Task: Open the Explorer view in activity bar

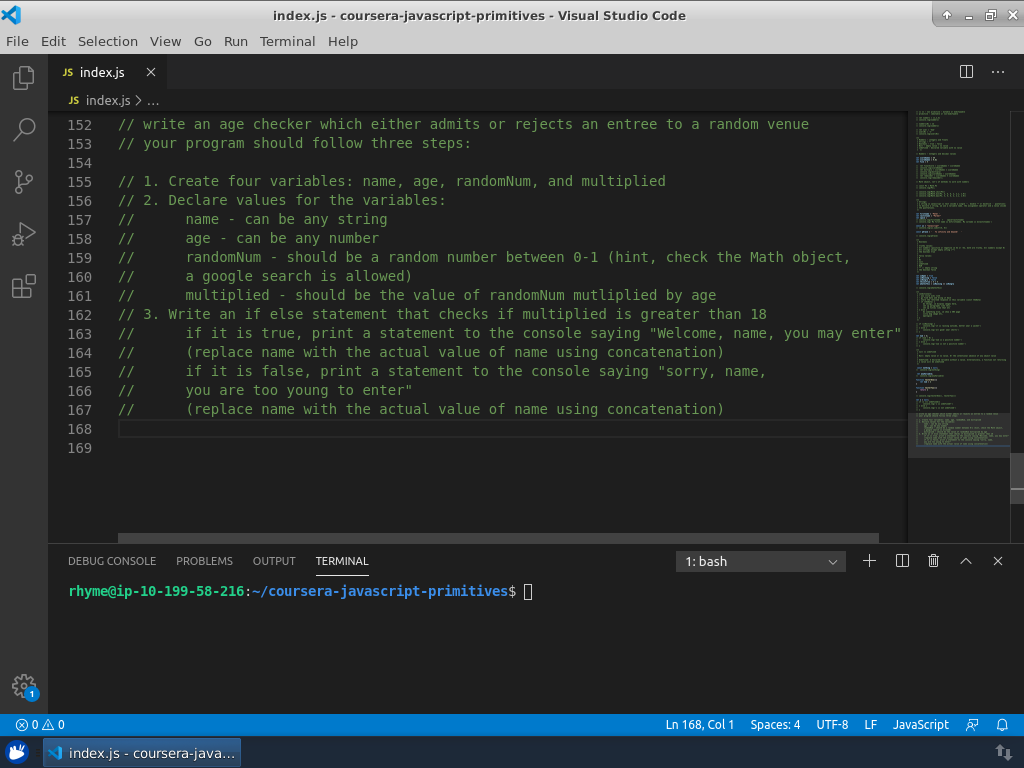Action: (24, 78)
